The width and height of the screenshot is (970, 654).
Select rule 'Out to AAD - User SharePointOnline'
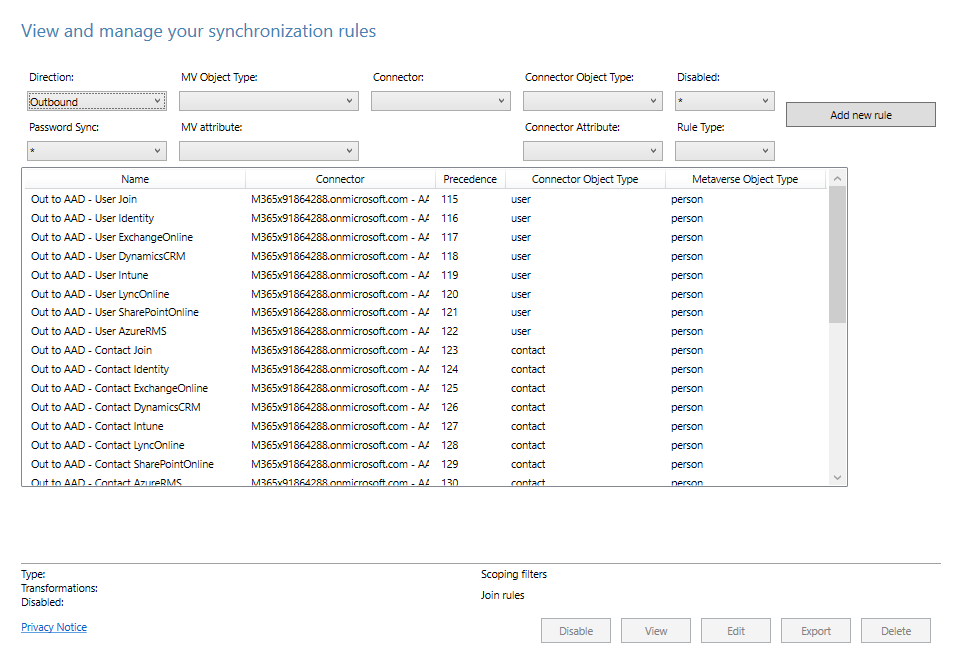[x=425, y=312]
